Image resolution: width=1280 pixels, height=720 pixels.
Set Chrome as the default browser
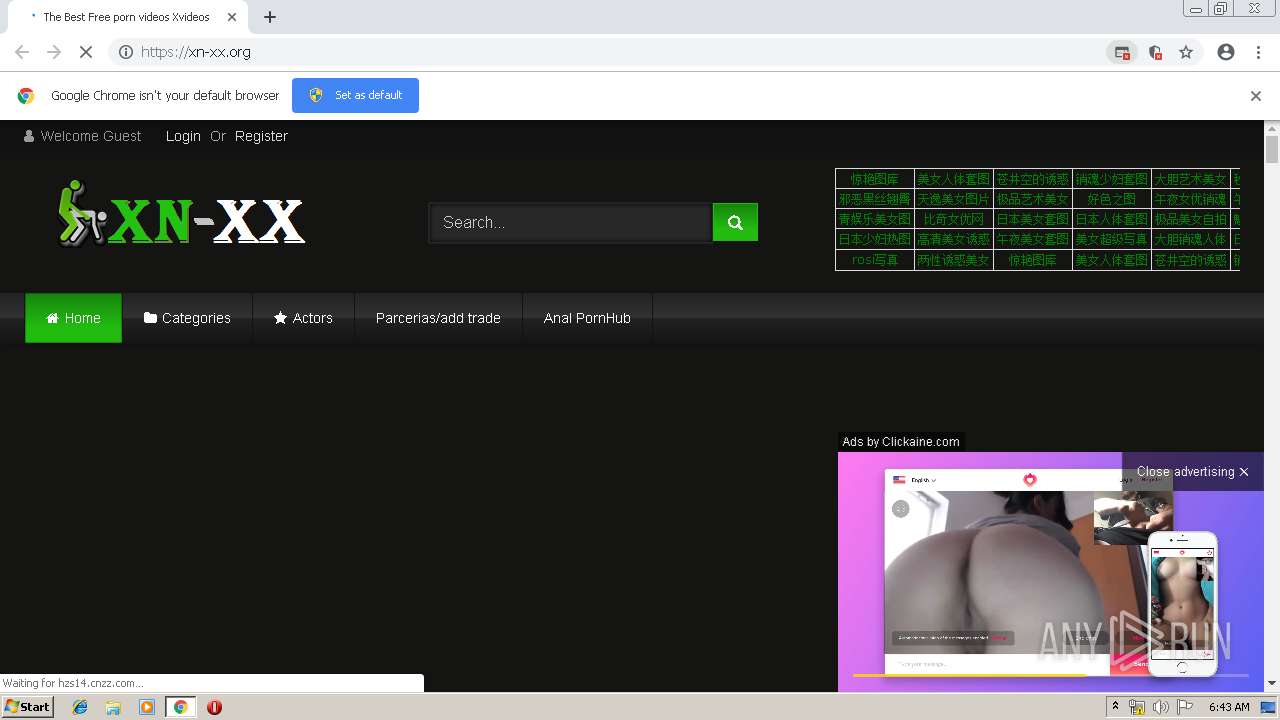coord(355,95)
